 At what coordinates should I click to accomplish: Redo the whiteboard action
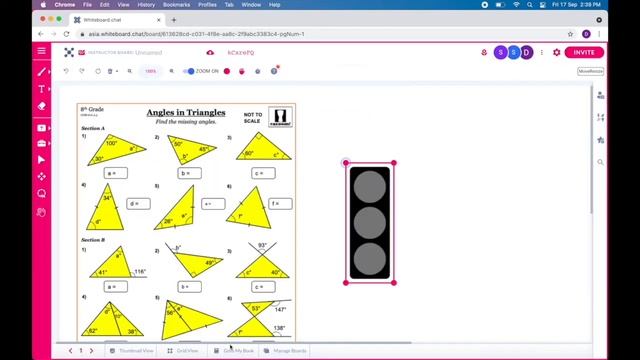coord(82,71)
